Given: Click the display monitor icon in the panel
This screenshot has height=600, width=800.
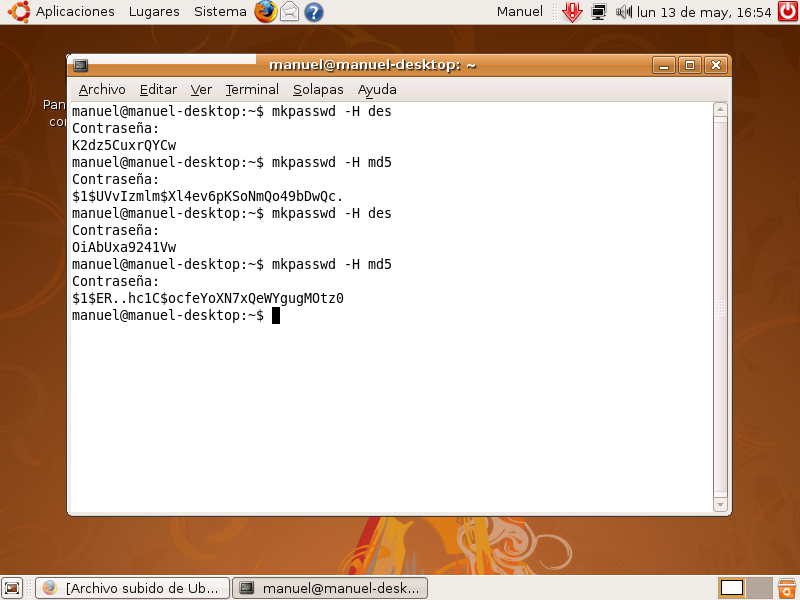Looking at the screenshot, I should click(598, 12).
